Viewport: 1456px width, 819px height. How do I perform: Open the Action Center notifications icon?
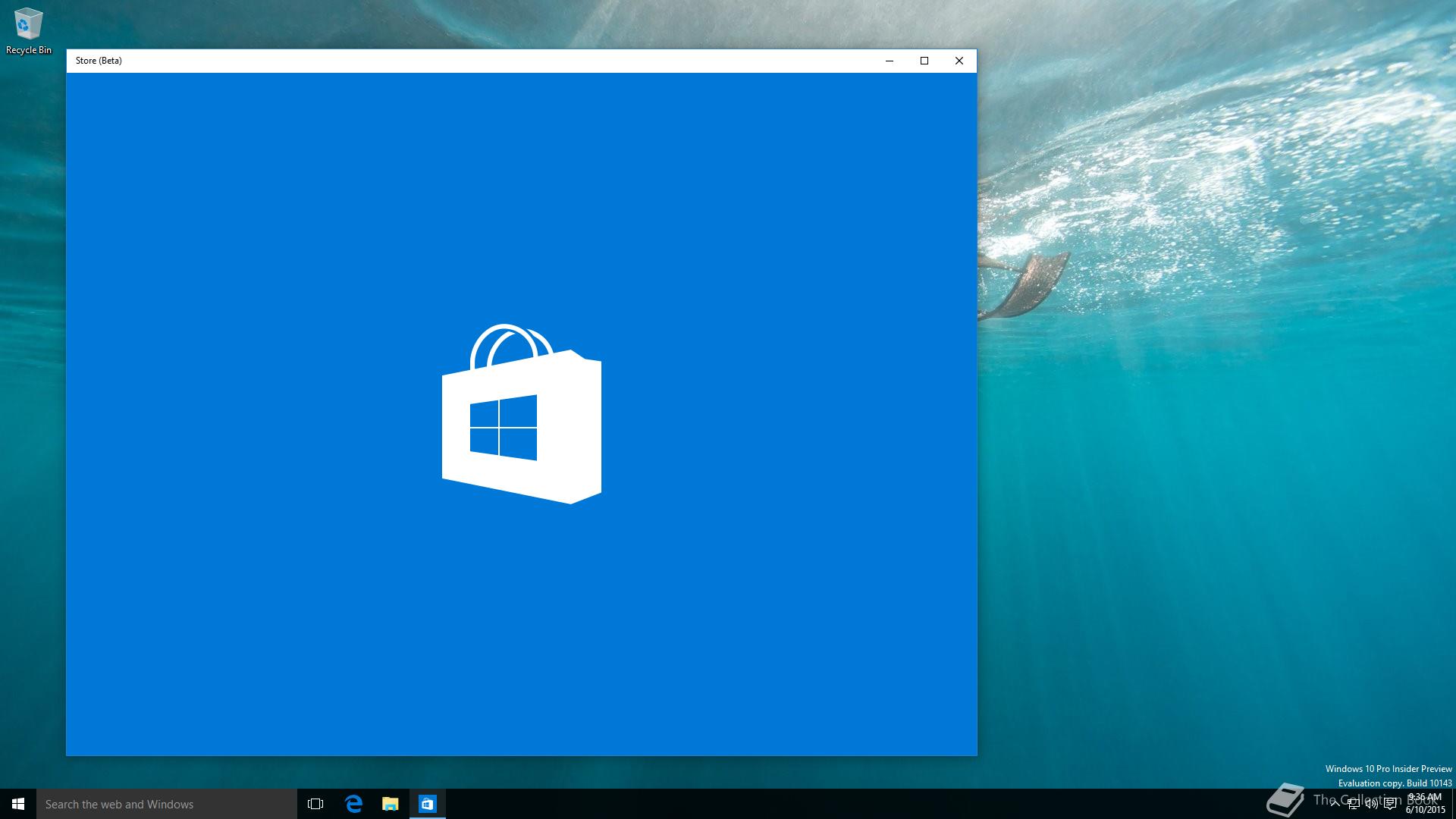(1390, 805)
